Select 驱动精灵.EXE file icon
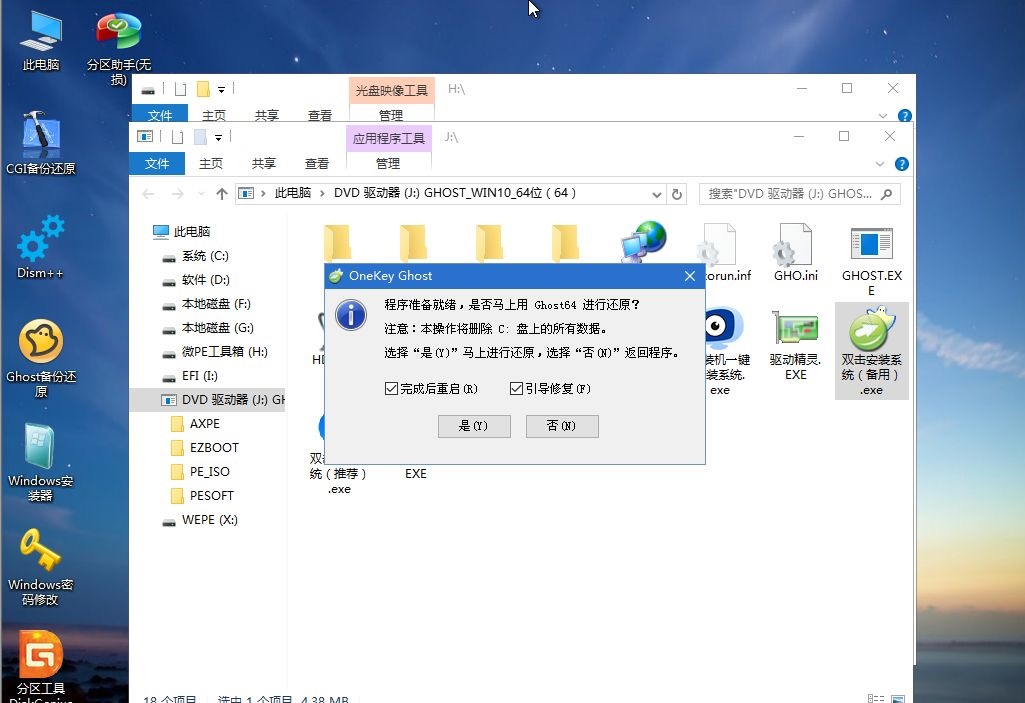The height and width of the screenshot is (703, 1025). (x=796, y=345)
